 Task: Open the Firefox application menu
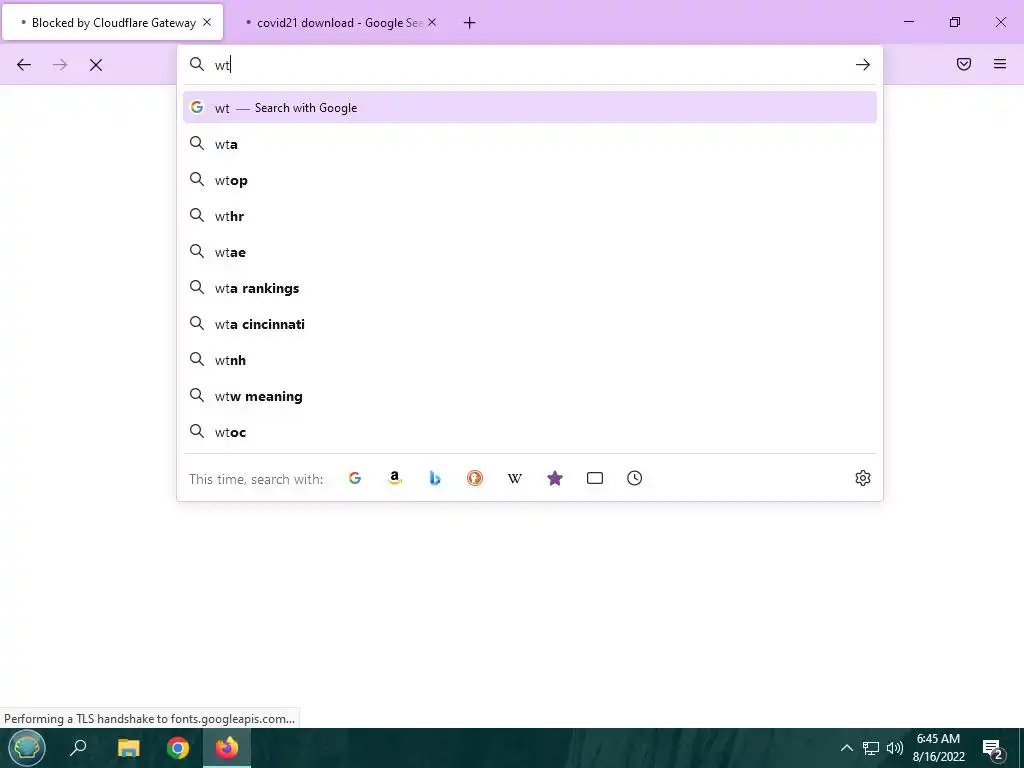[1000, 64]
